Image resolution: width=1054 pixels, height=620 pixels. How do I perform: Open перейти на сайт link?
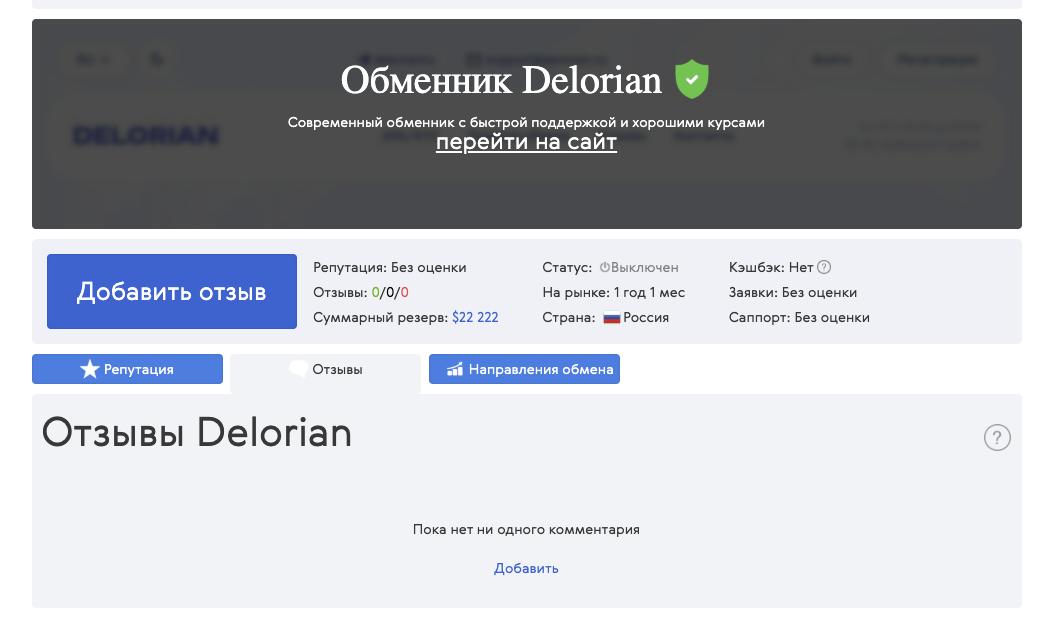pos(526,142)
